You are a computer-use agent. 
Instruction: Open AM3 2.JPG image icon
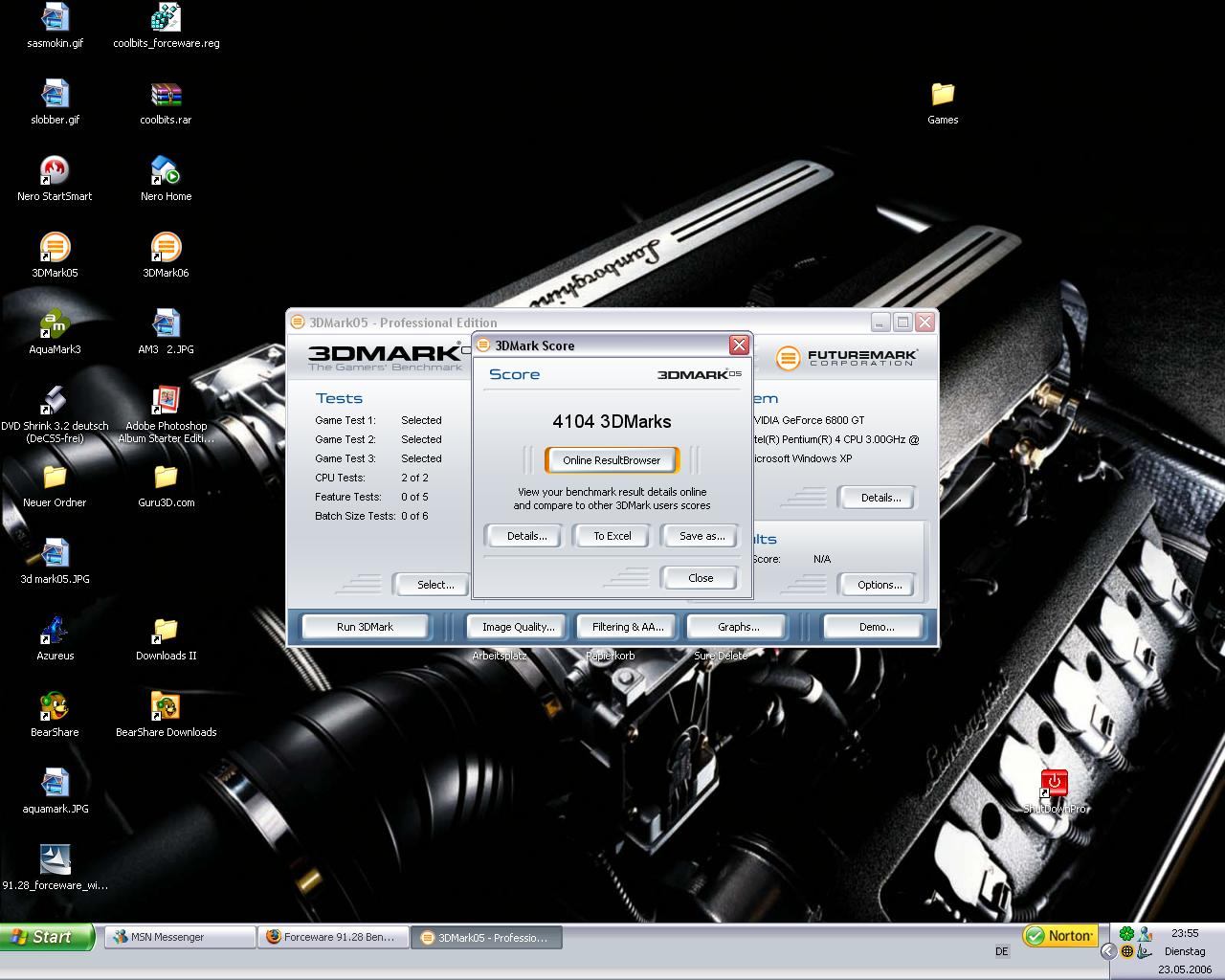click(x=166, y=332)
